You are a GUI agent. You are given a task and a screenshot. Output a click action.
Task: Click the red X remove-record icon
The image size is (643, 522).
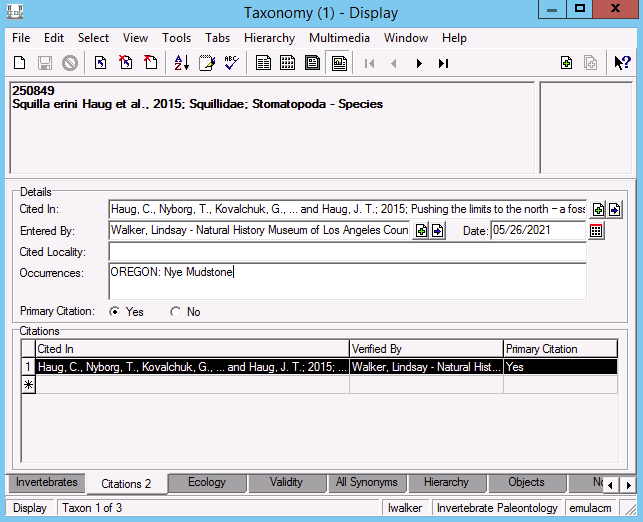tap(125, 63)
